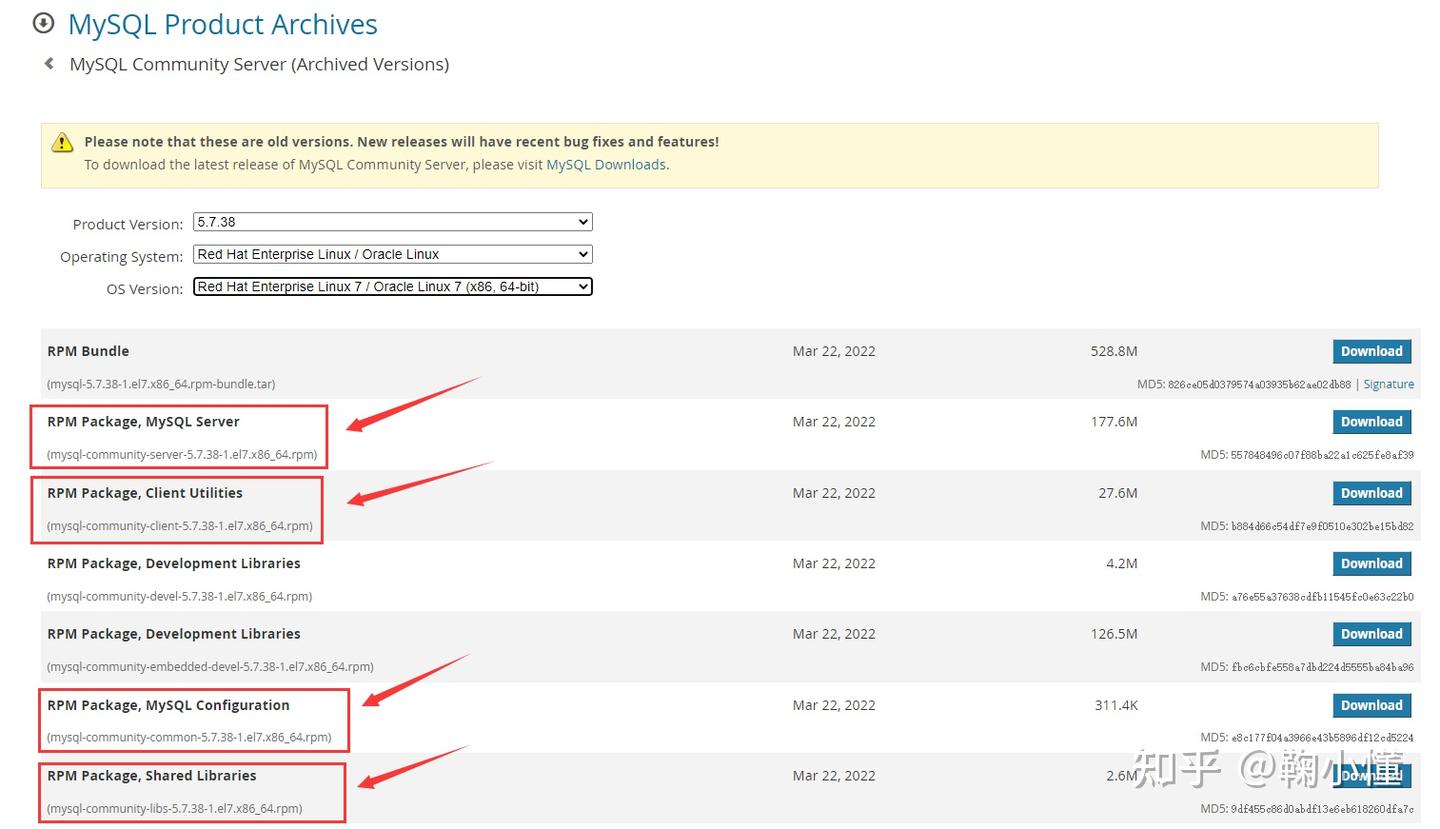This screenshot has height=829, width=1440.
Task: Click 'RPM Package, Shared Libraries' title
Action: click(152, 776)
